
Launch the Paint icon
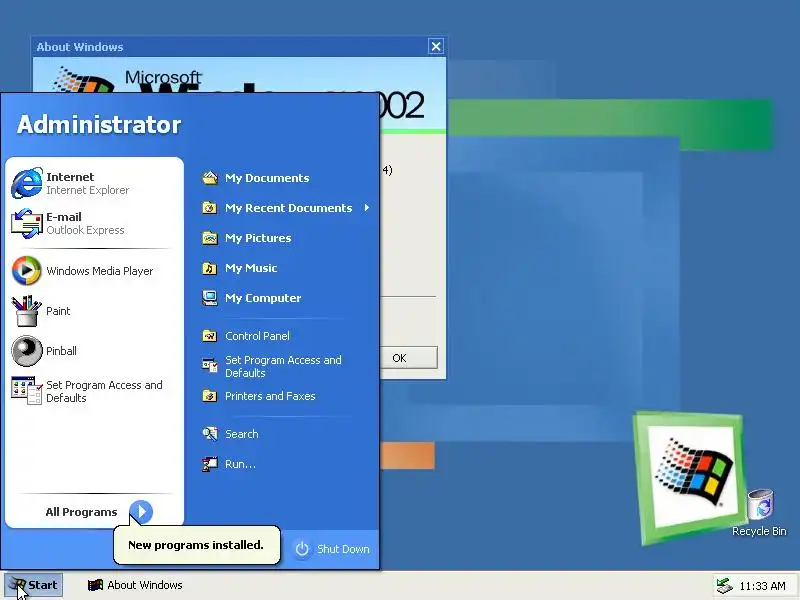pos(27,311)
